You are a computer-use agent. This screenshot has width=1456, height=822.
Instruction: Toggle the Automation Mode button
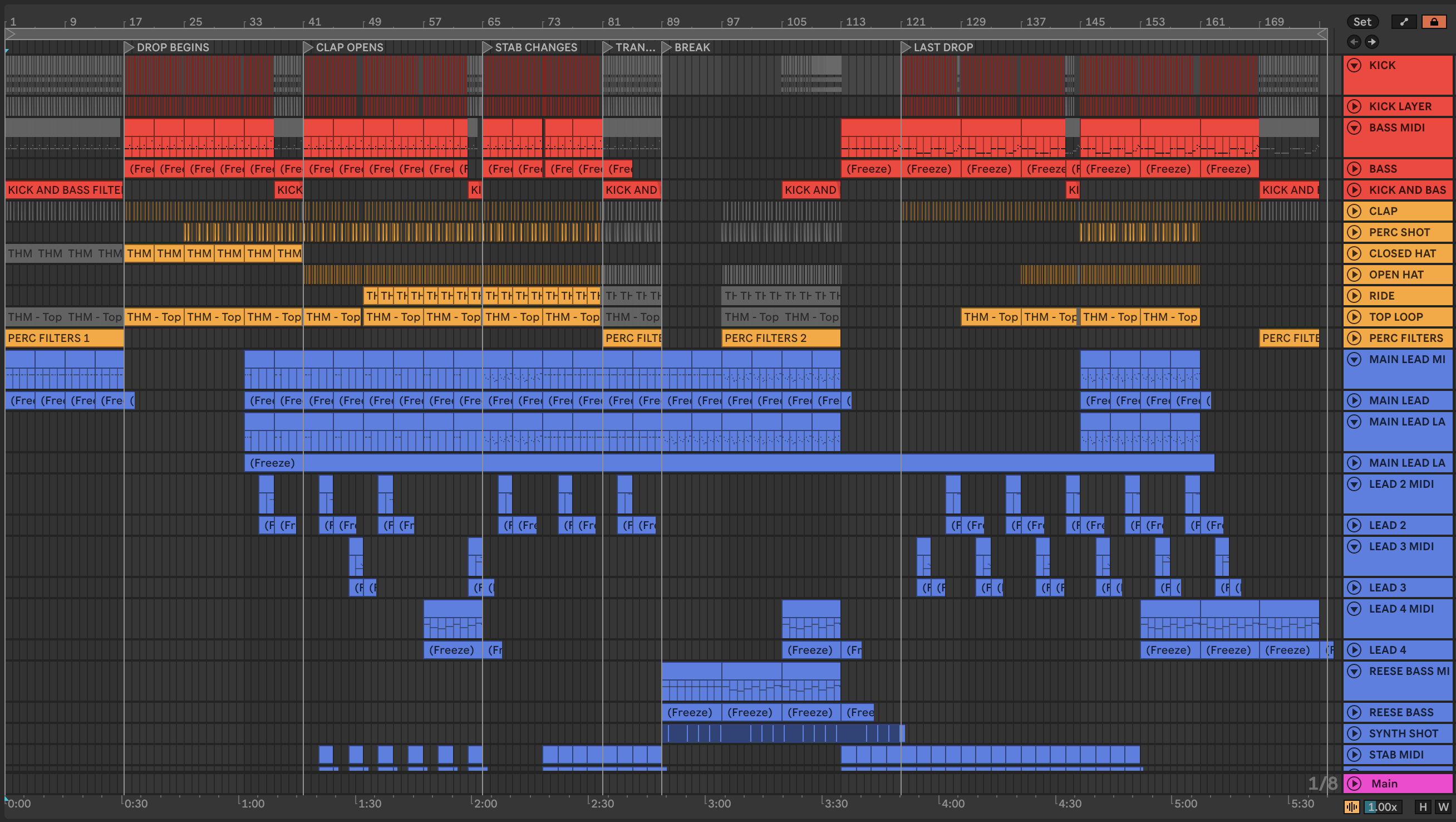pos(1404,22)
